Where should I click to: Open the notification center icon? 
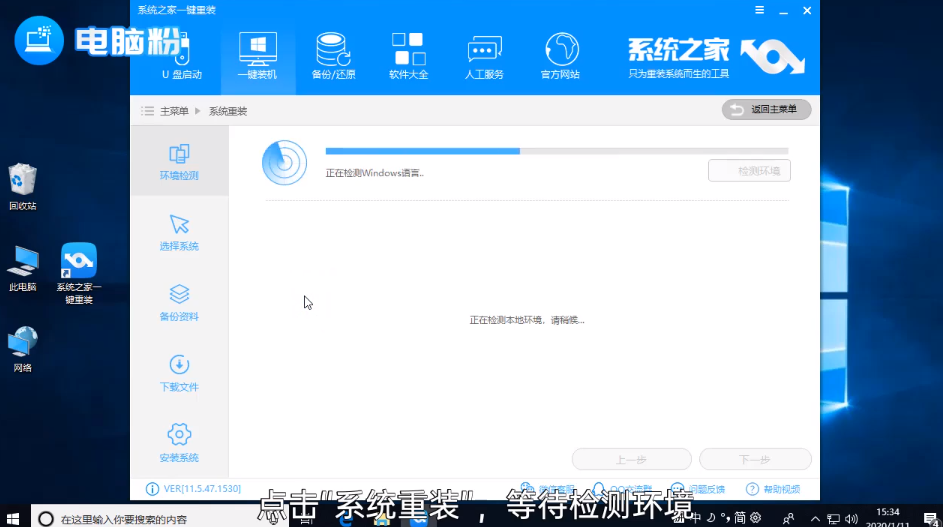point(931,519)
